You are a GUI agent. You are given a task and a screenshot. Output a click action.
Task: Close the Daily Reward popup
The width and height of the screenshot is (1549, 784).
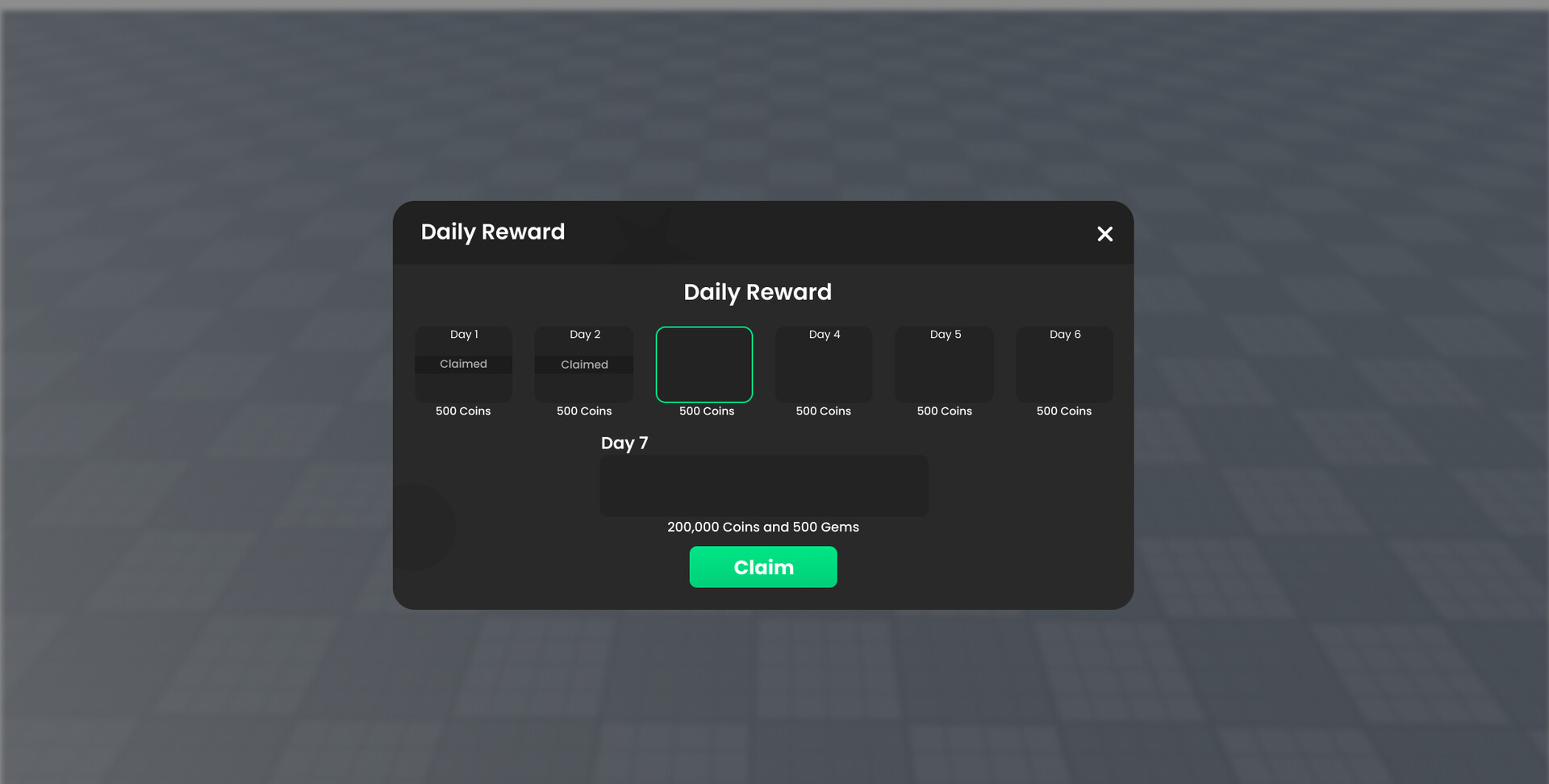pos(1104,234)
